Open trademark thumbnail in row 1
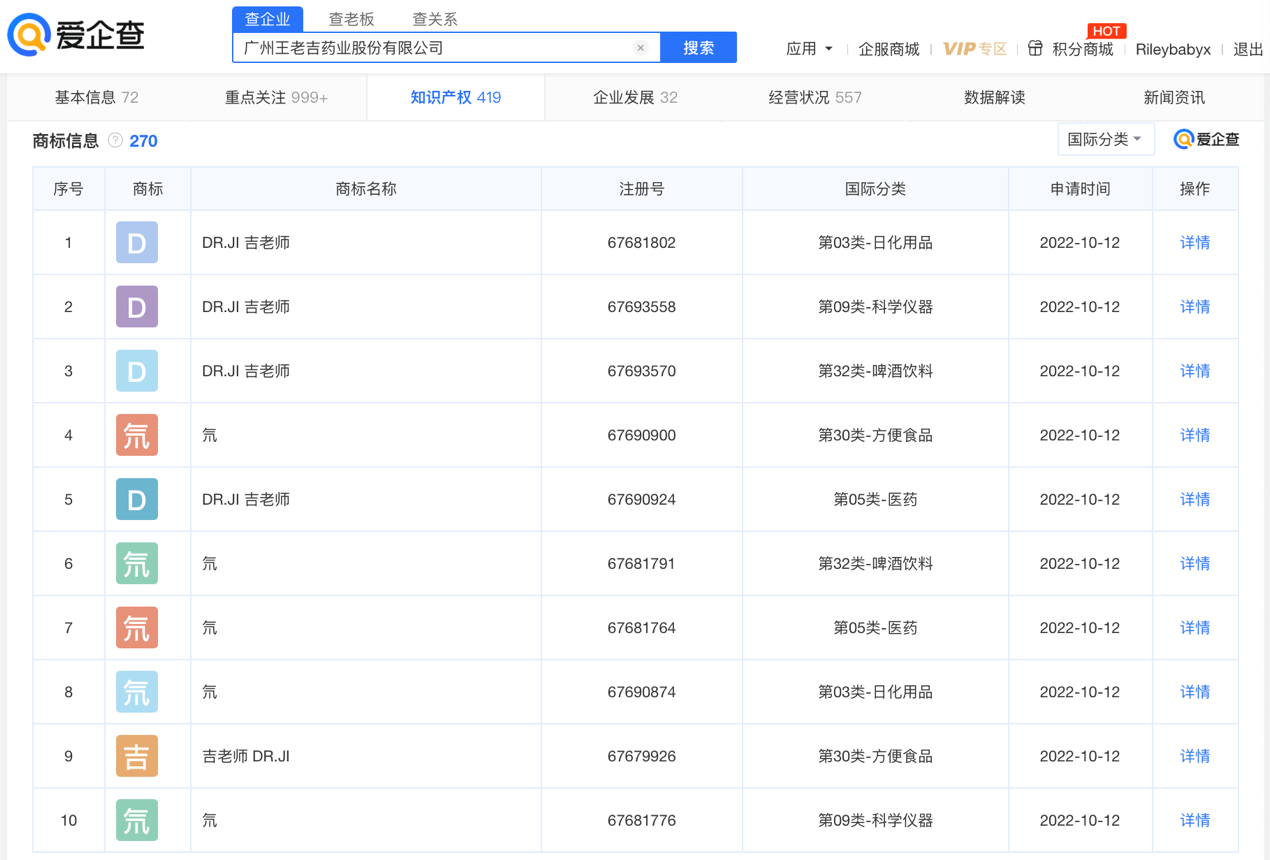 click(x=137, y=243)
